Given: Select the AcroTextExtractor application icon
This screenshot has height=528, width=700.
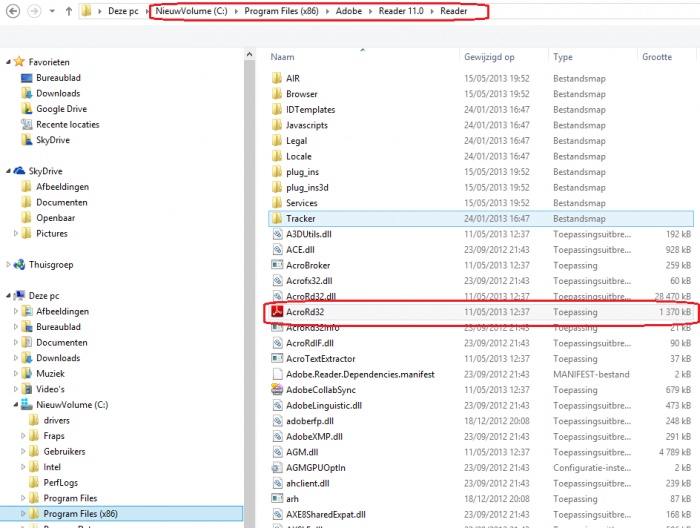Looking at the screenshot, I should (277, 358).
